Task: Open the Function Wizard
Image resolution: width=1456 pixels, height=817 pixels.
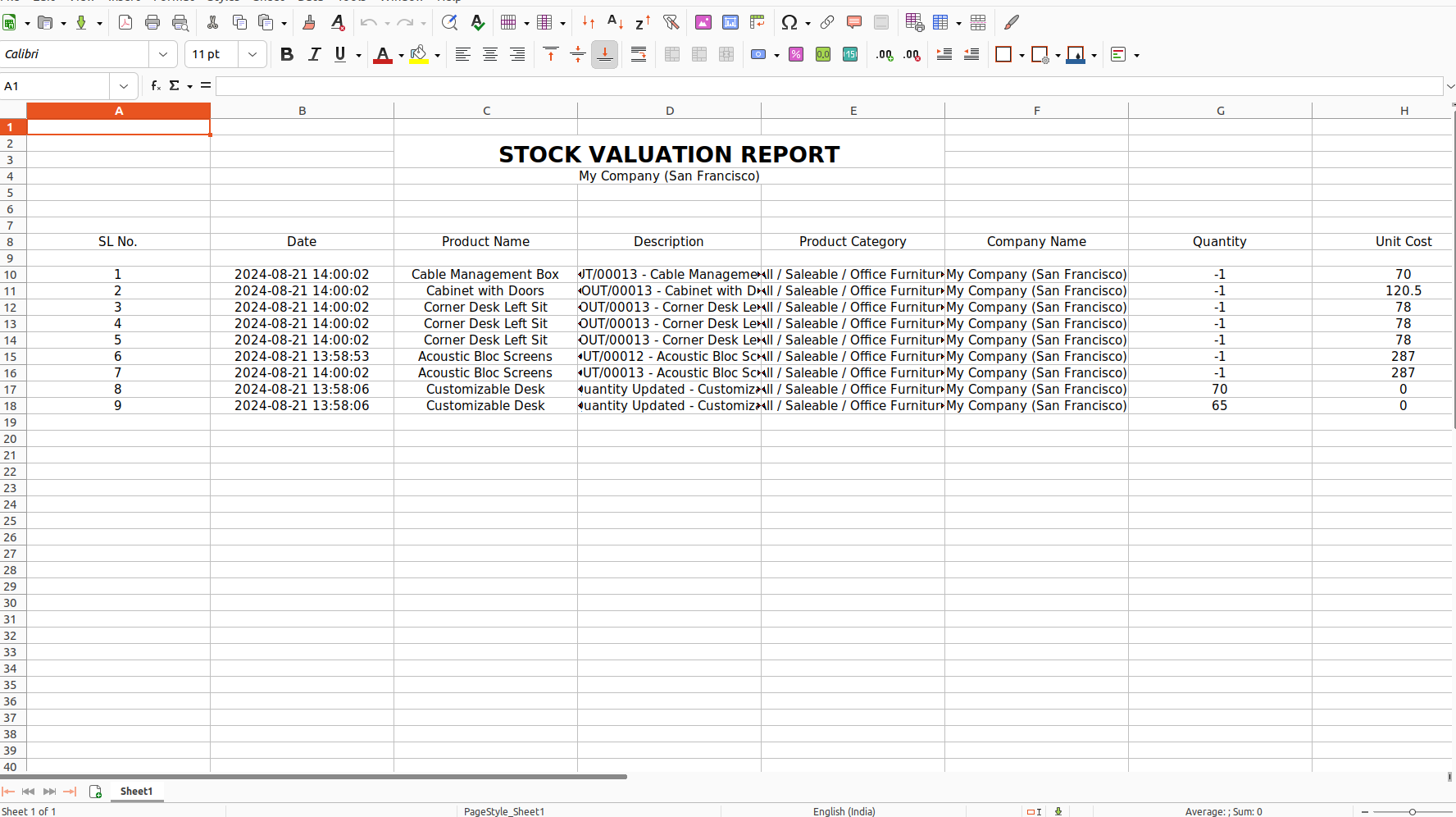Action: point(156,85)
